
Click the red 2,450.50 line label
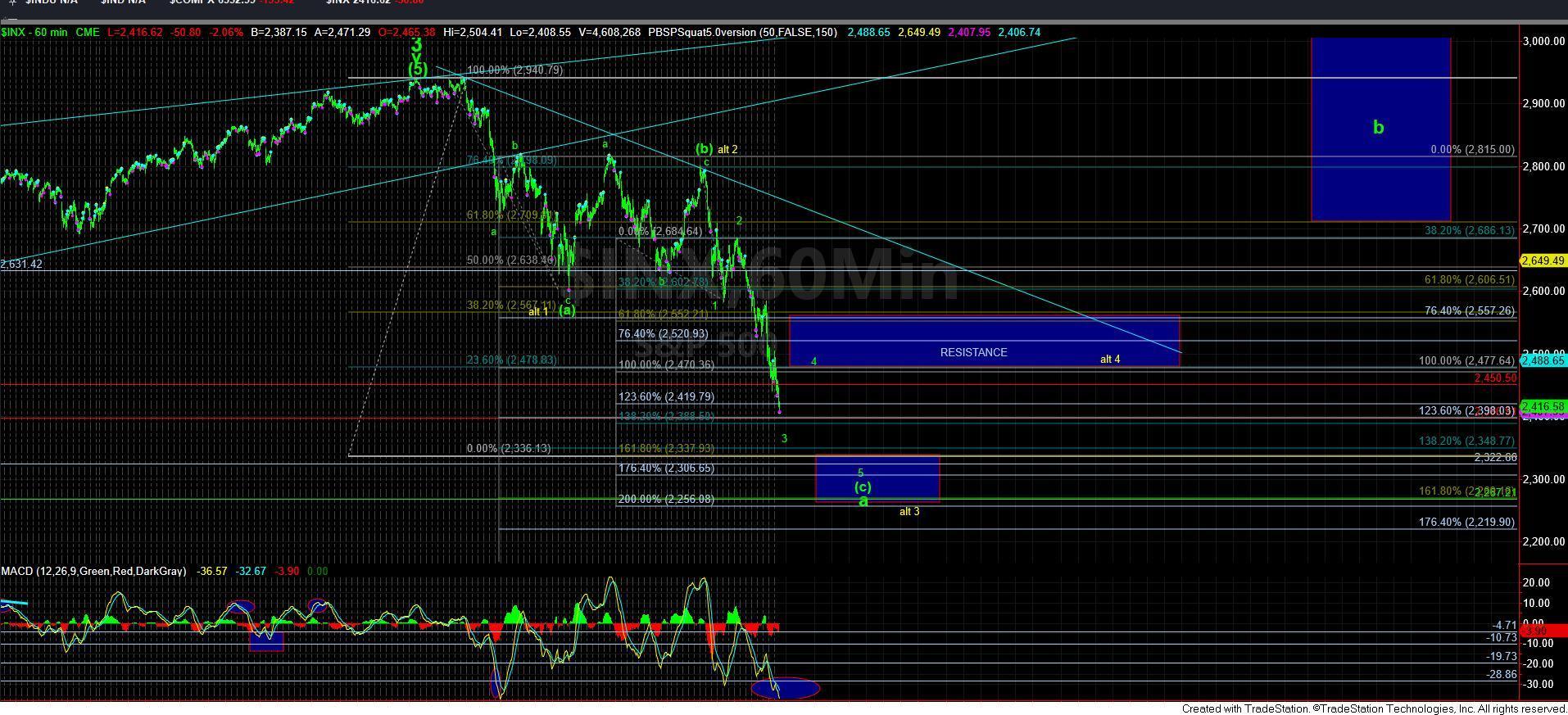[1495, 378]
